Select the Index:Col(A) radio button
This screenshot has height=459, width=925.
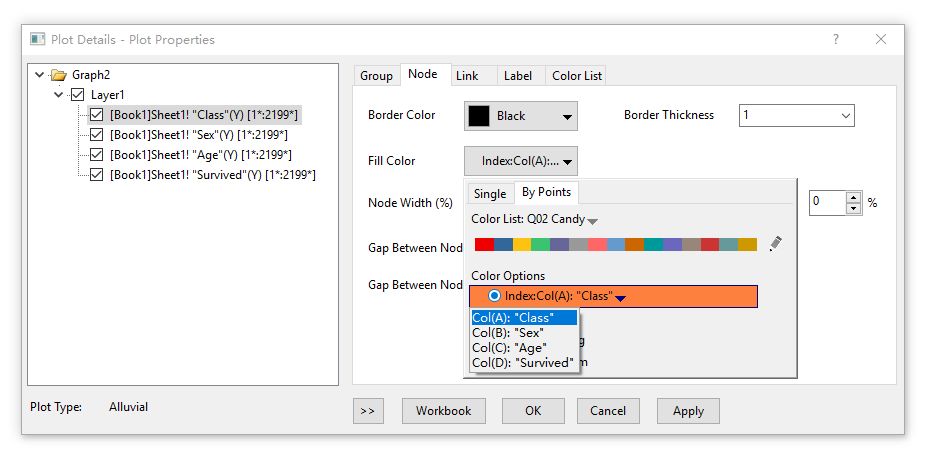point(494,296)
